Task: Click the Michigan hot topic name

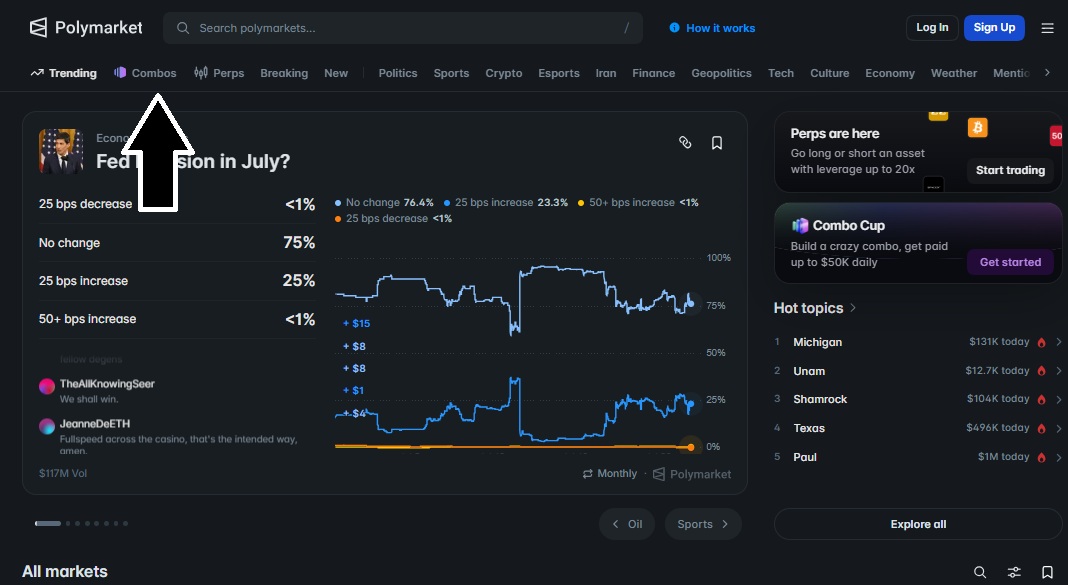Action: tap(817, 342)
